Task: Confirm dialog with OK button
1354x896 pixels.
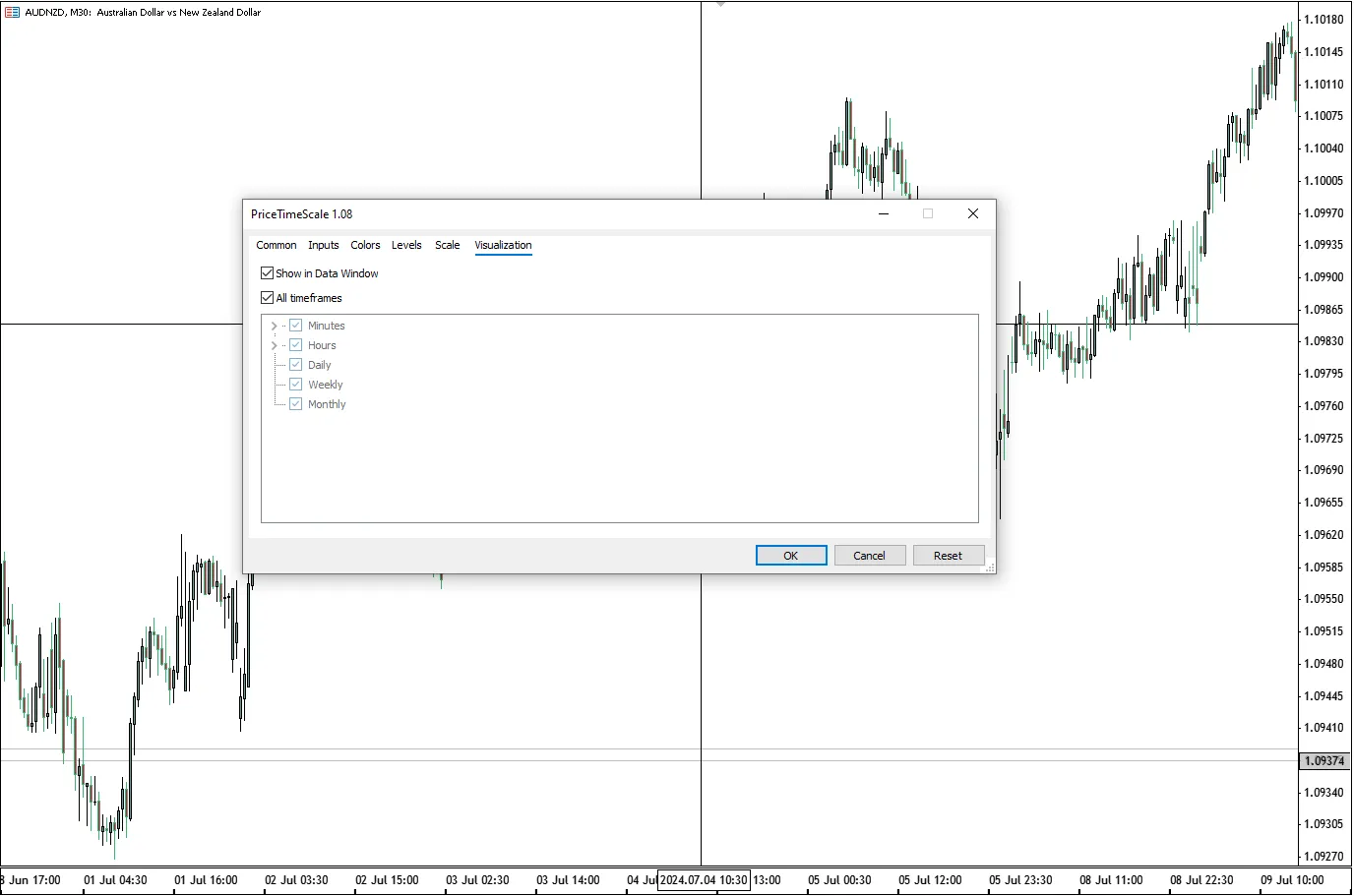Action: coord(791,556)
